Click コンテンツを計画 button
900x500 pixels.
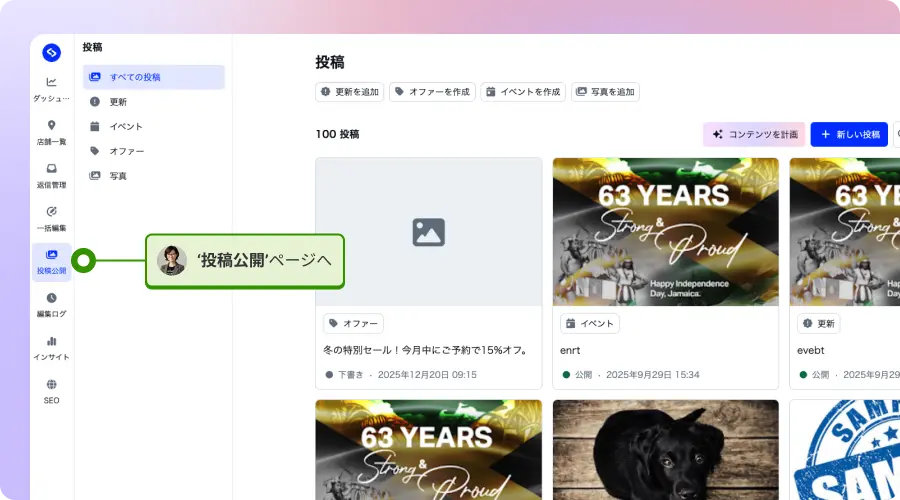click(754, 134)
